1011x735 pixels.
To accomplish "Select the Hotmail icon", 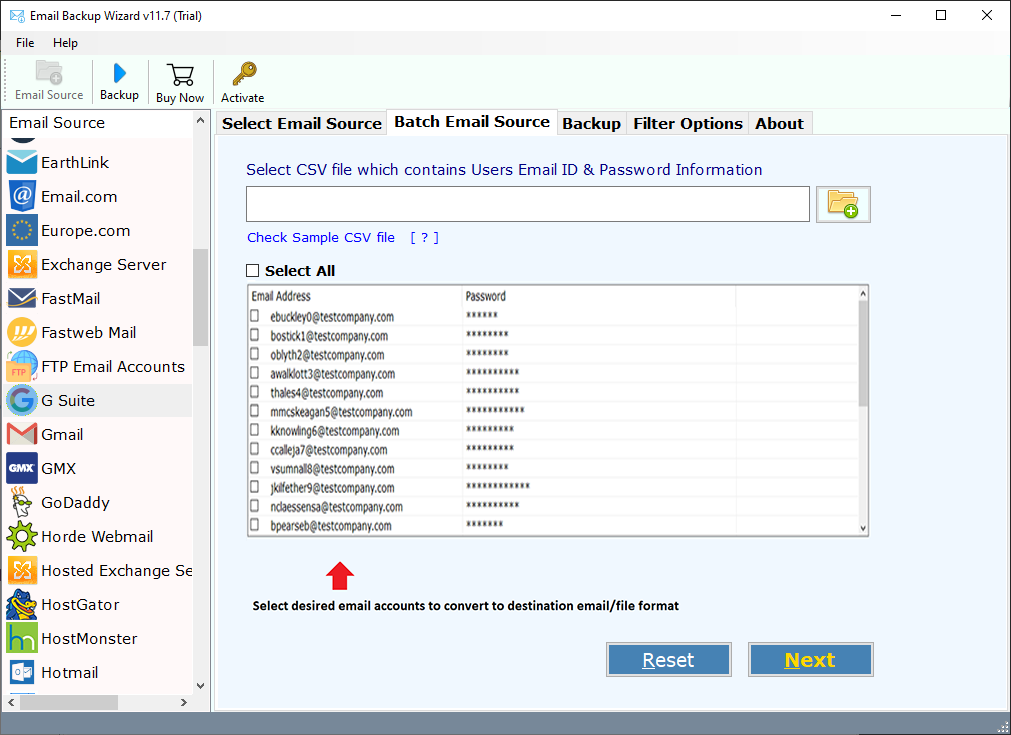I will tap(22, 672).
